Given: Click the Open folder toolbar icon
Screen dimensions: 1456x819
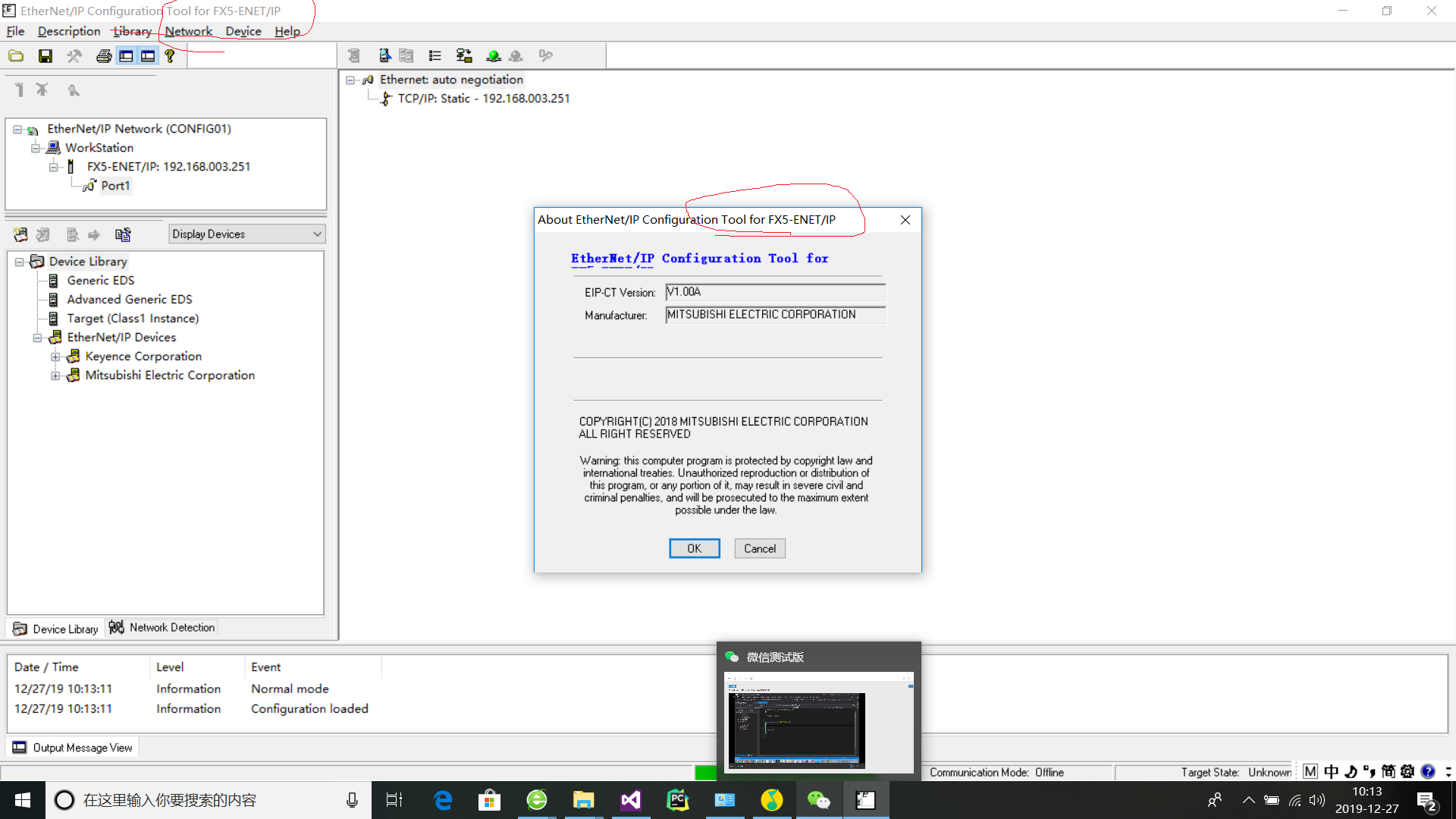Looking at the screenshot, I should tap(16, 55).
